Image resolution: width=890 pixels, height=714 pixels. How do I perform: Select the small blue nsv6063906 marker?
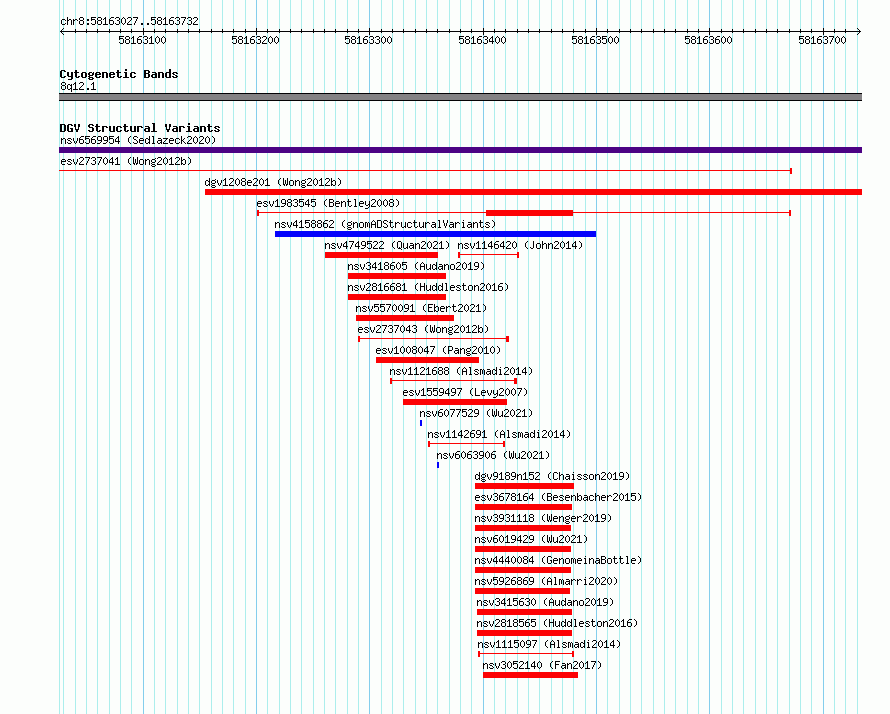[438, 465]
